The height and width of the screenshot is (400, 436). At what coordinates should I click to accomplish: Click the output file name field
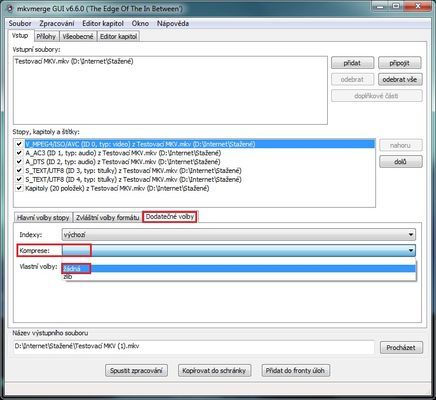click(194, 347)
